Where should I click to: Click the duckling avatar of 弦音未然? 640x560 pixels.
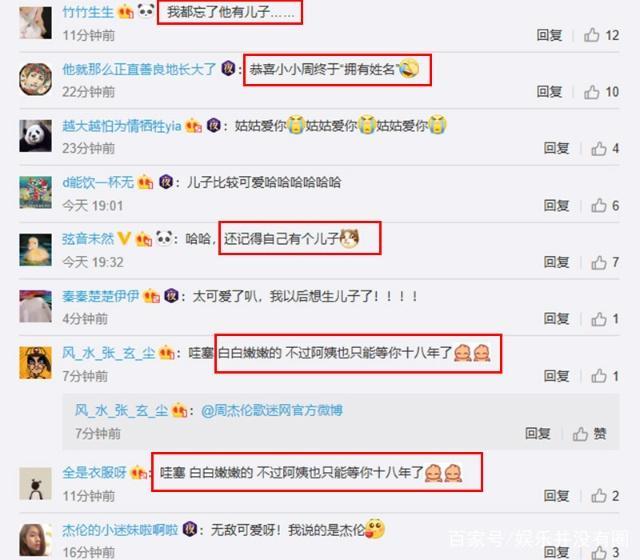click(36, 250)
